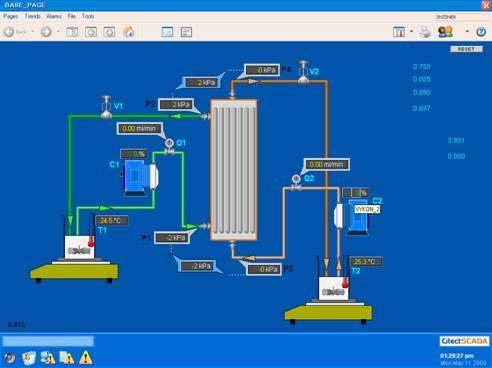Click the printer icon in toolbar
492x368 pixels.
(x=425, y=32)
